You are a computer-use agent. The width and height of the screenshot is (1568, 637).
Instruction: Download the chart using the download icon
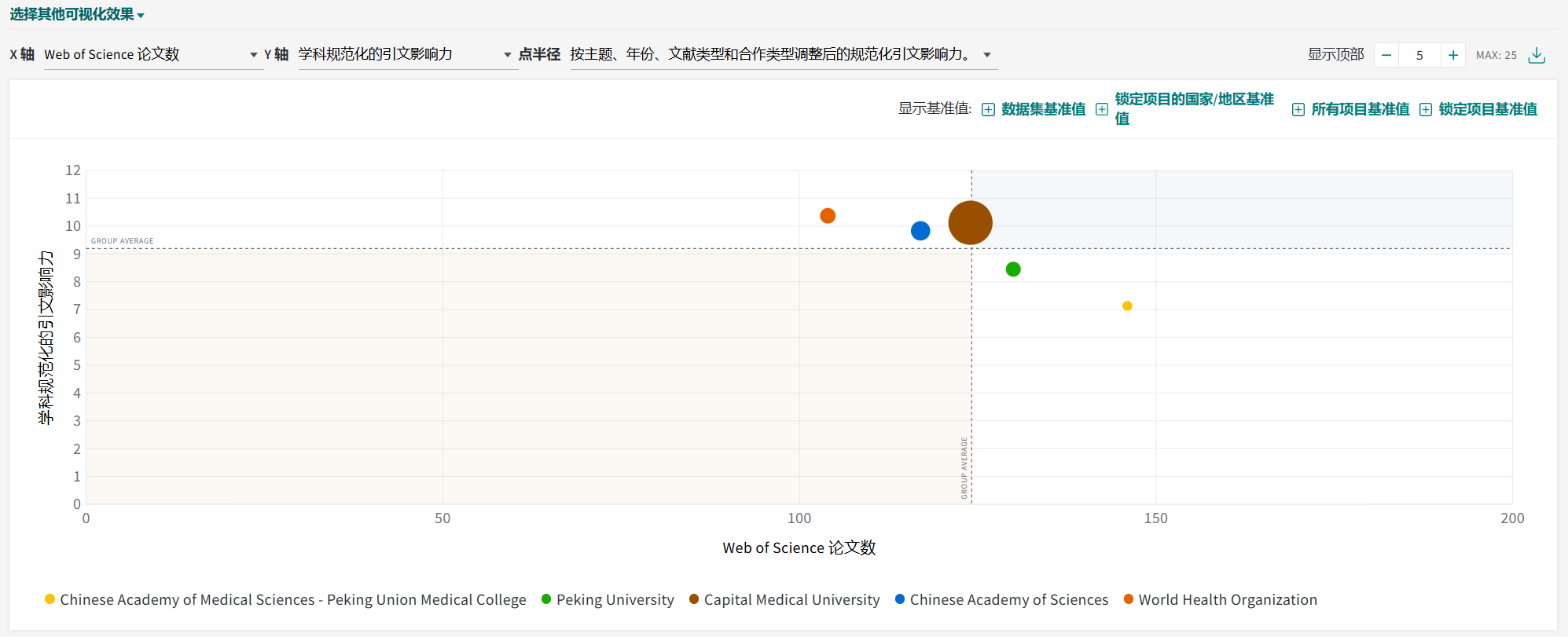(x=1537, y=55)
